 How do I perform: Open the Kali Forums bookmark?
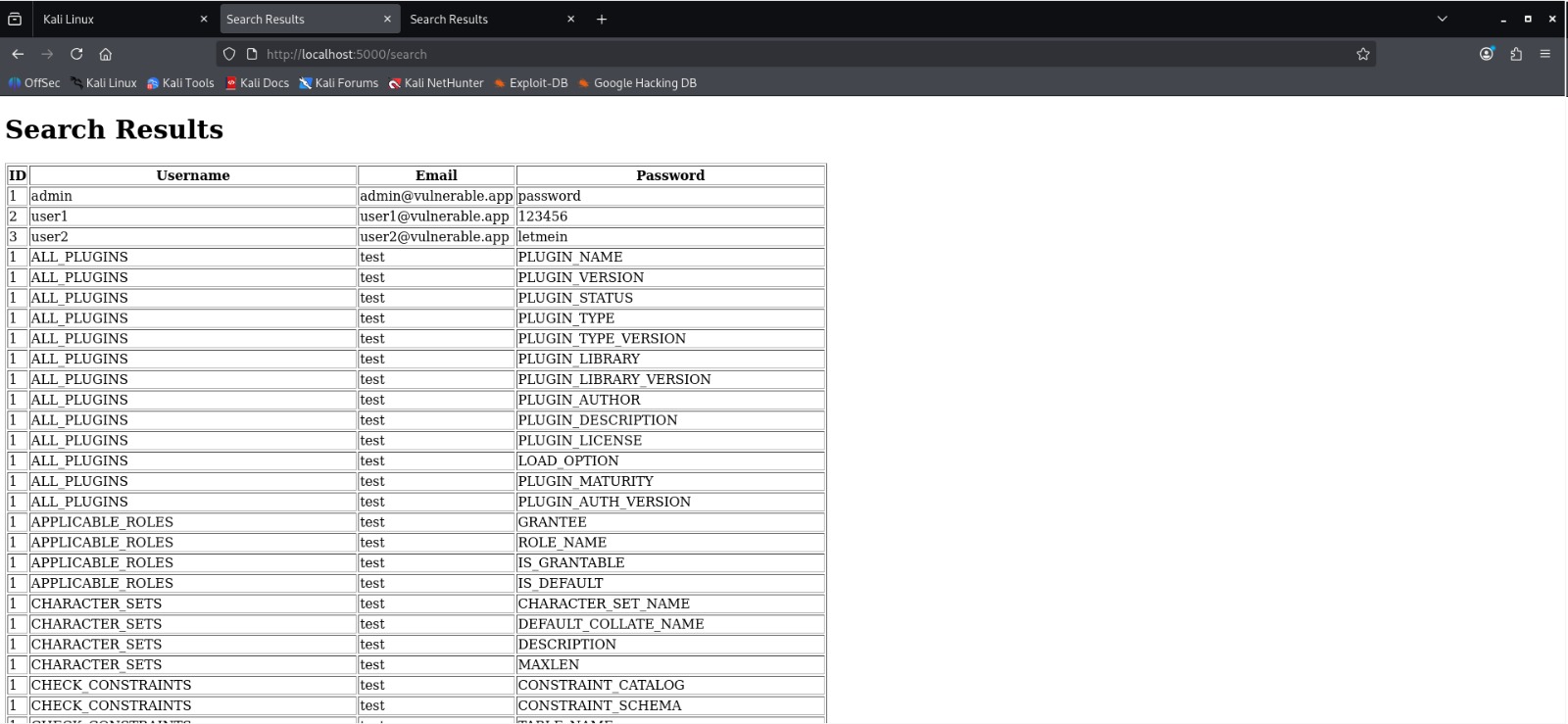pyautogui.click(x=339, y=83)
